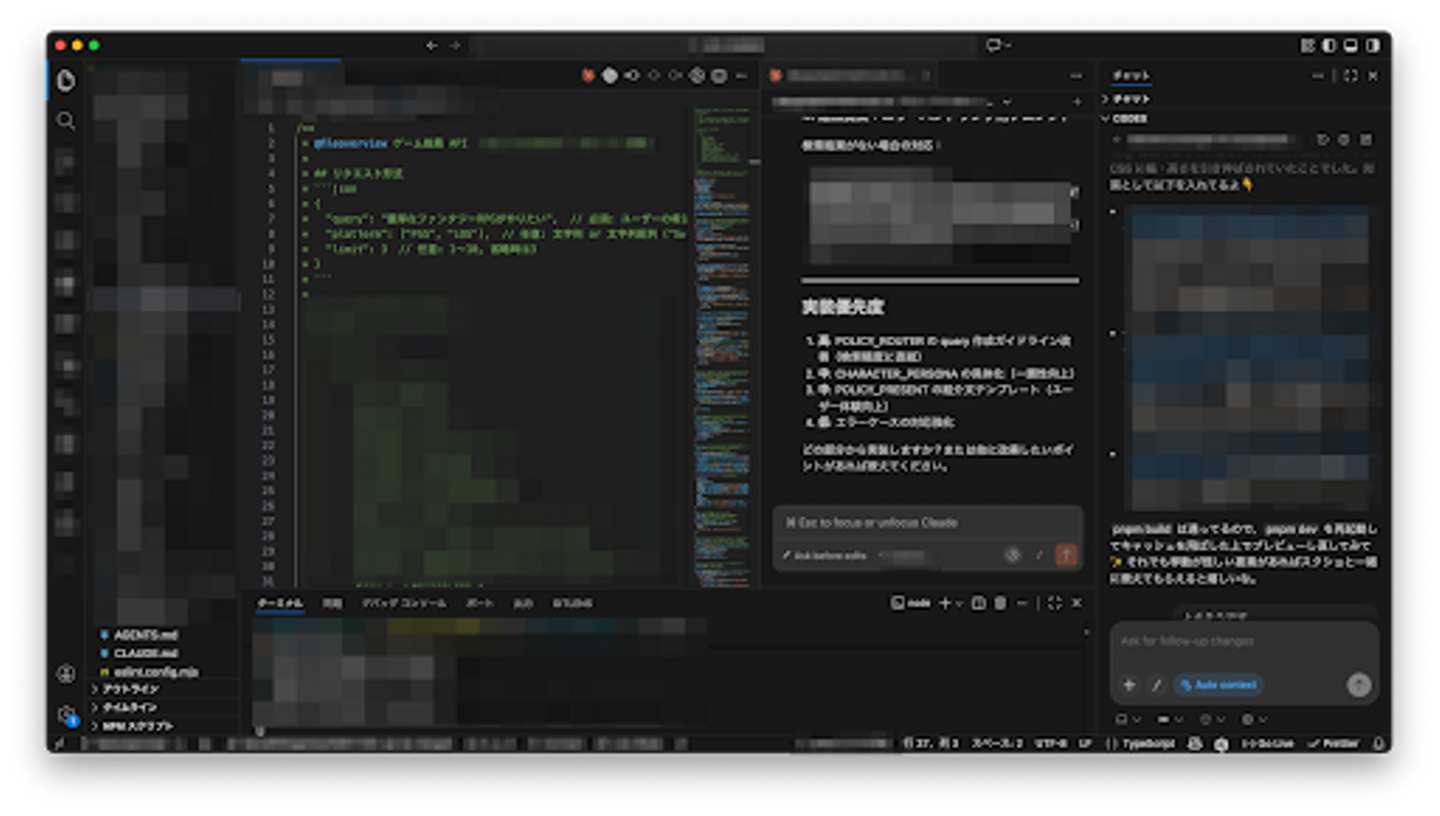Image resolution: width=1440 pixels, height=816 pixels.
Task: Toggle the Ask before edits mode
Action: [x=824, y=555]
